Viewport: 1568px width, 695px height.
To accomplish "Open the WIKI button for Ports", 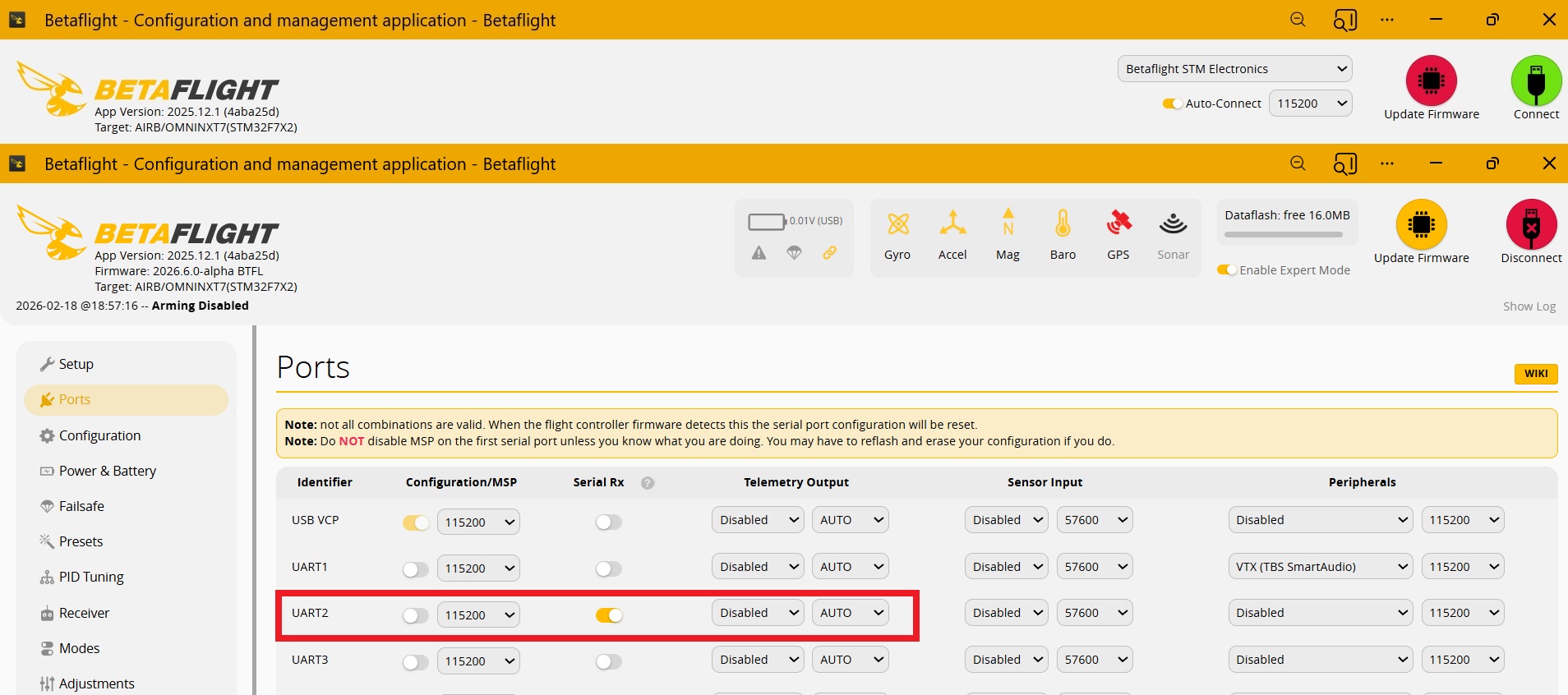I will tap(1535, 374).
